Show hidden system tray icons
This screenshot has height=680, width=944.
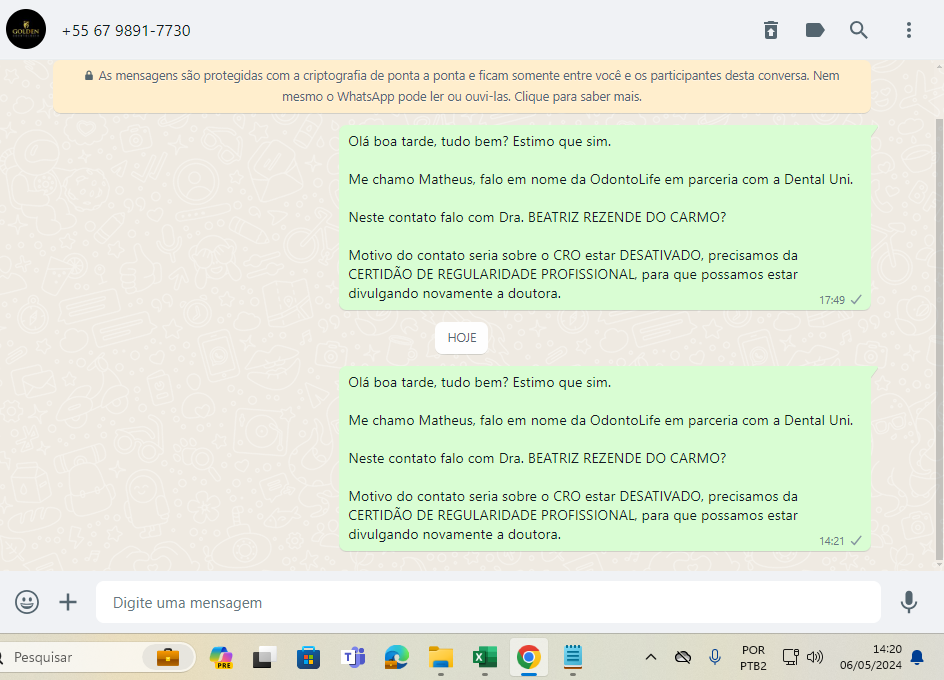(x=651, y=657)
